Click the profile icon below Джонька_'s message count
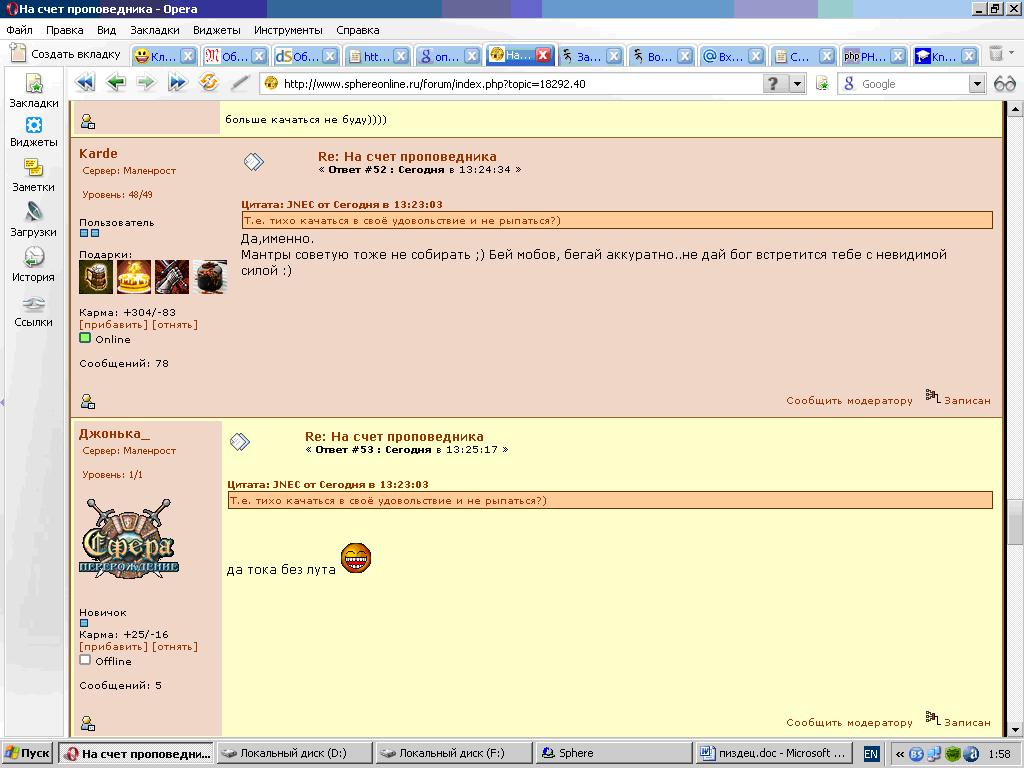Image resolution: width=1024 pixels, height=768 pixels. (88, 723)
